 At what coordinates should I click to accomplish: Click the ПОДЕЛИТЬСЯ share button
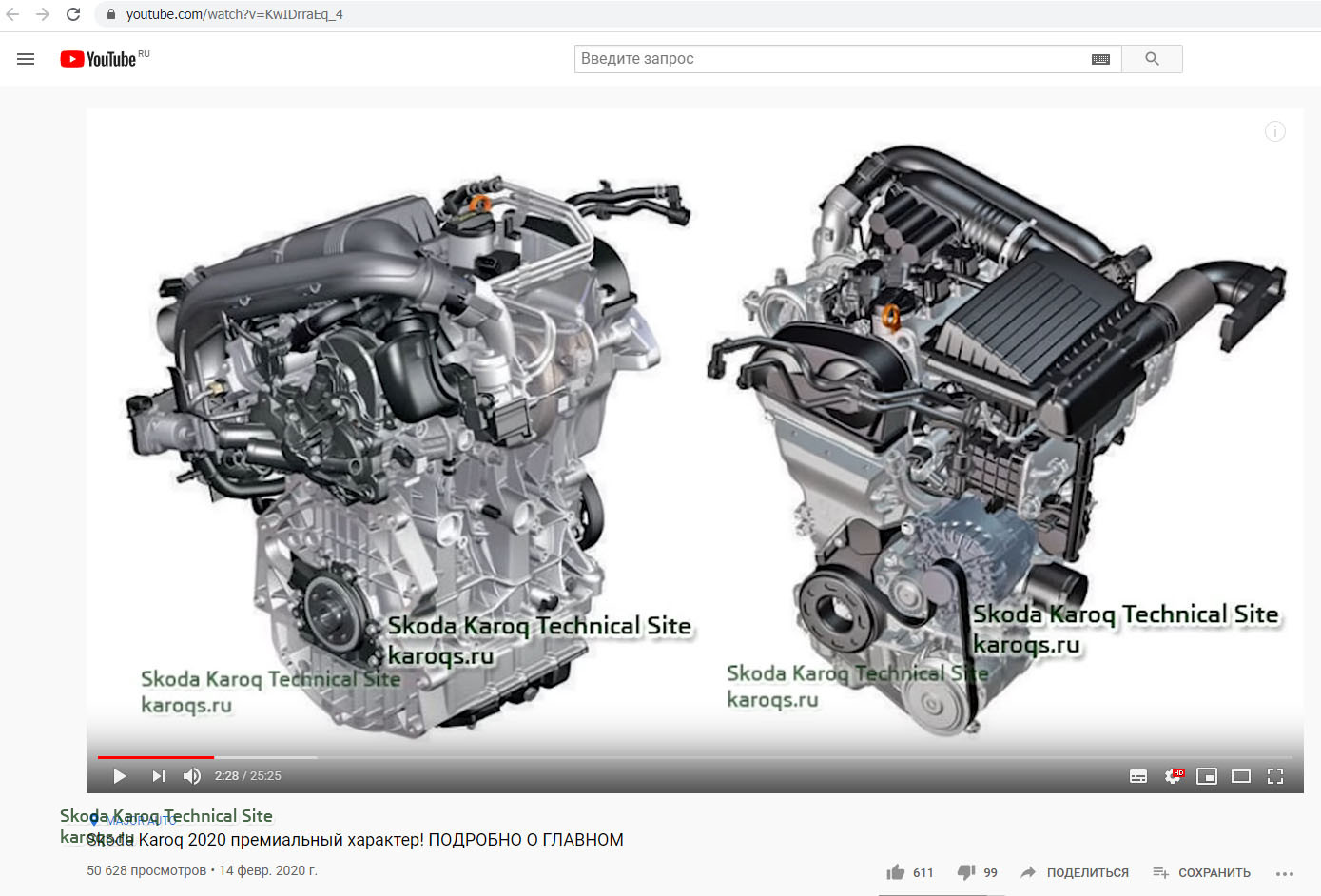tap(1075, 872)
